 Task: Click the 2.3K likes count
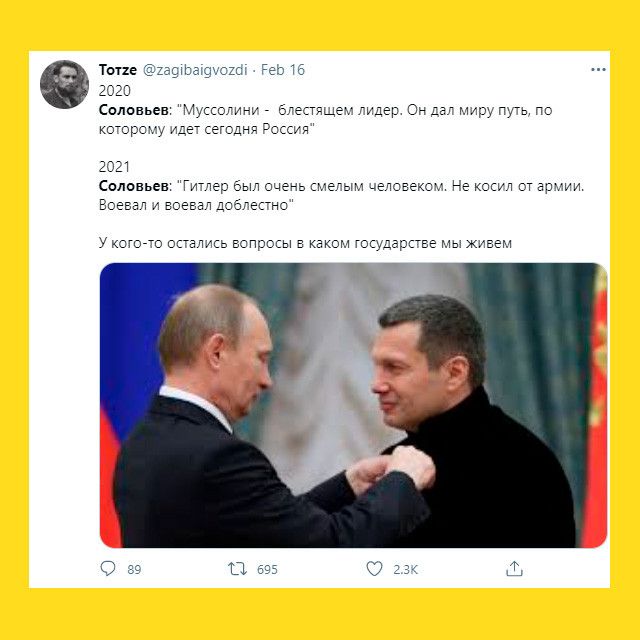[x=405, y=569]
